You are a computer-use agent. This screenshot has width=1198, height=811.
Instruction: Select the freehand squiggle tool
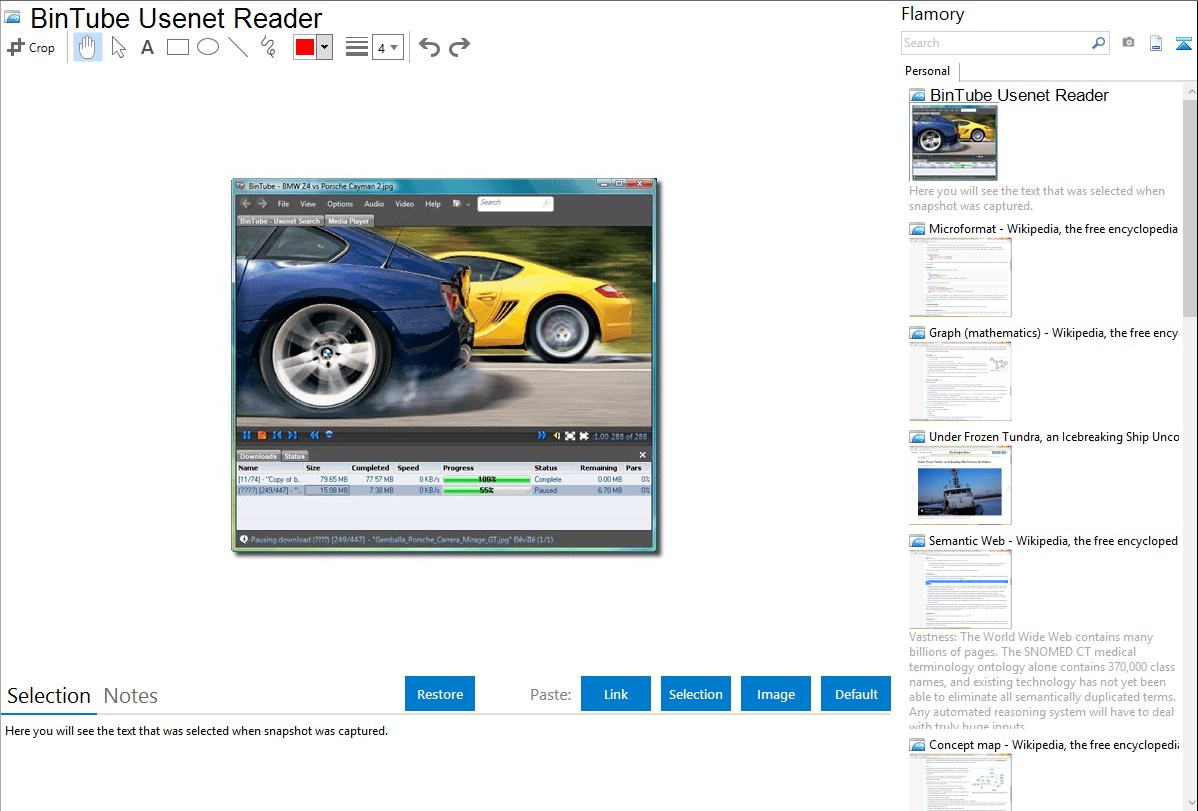click(x=268, y=47)
